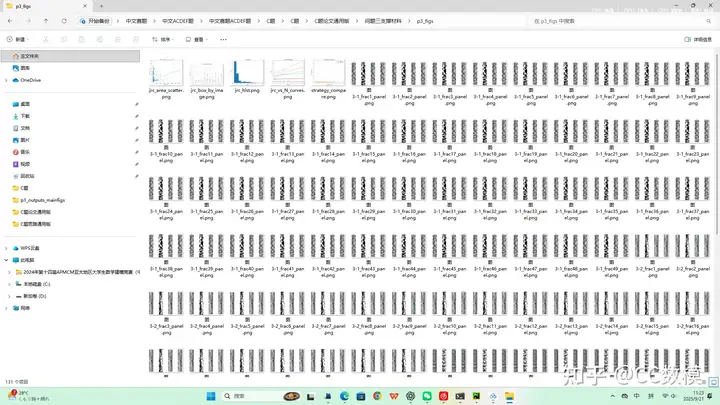The height and width of the screenshot is (405, 720).
Task: Select 3-1_frac24_panel.png file
Action: click(166, 198)
